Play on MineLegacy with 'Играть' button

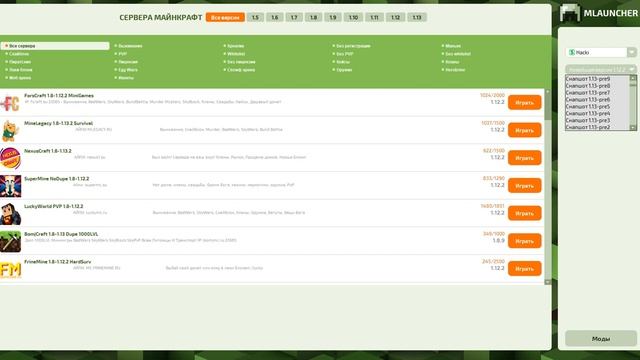(524, 130)
